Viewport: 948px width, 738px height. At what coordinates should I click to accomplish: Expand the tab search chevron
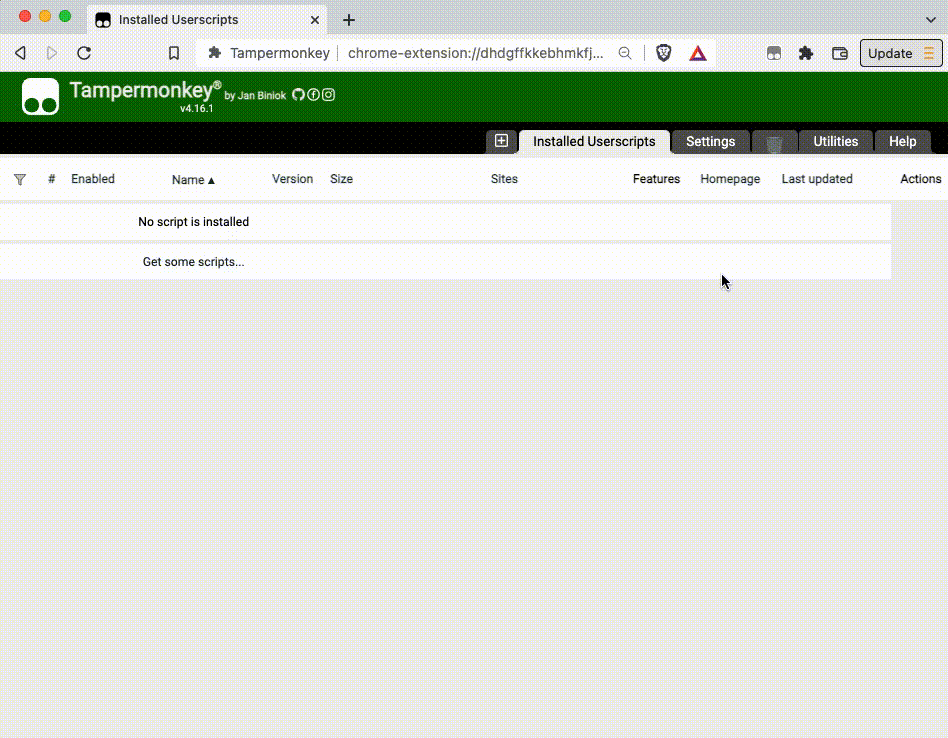[930, 20]
